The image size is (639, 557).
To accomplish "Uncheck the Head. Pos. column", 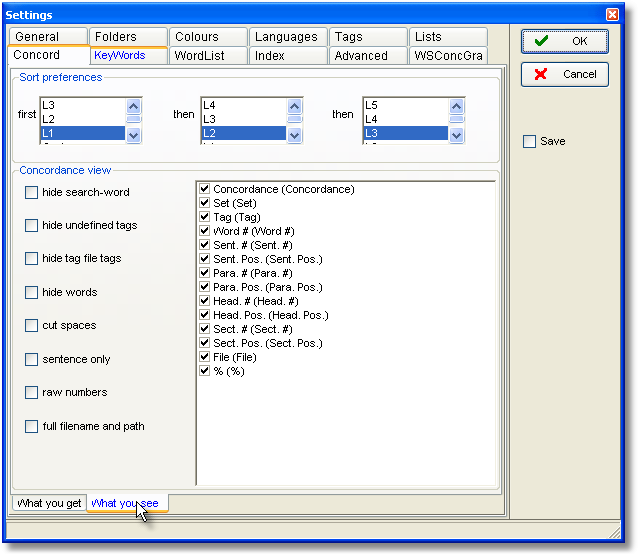I will [x=205, y=315].
